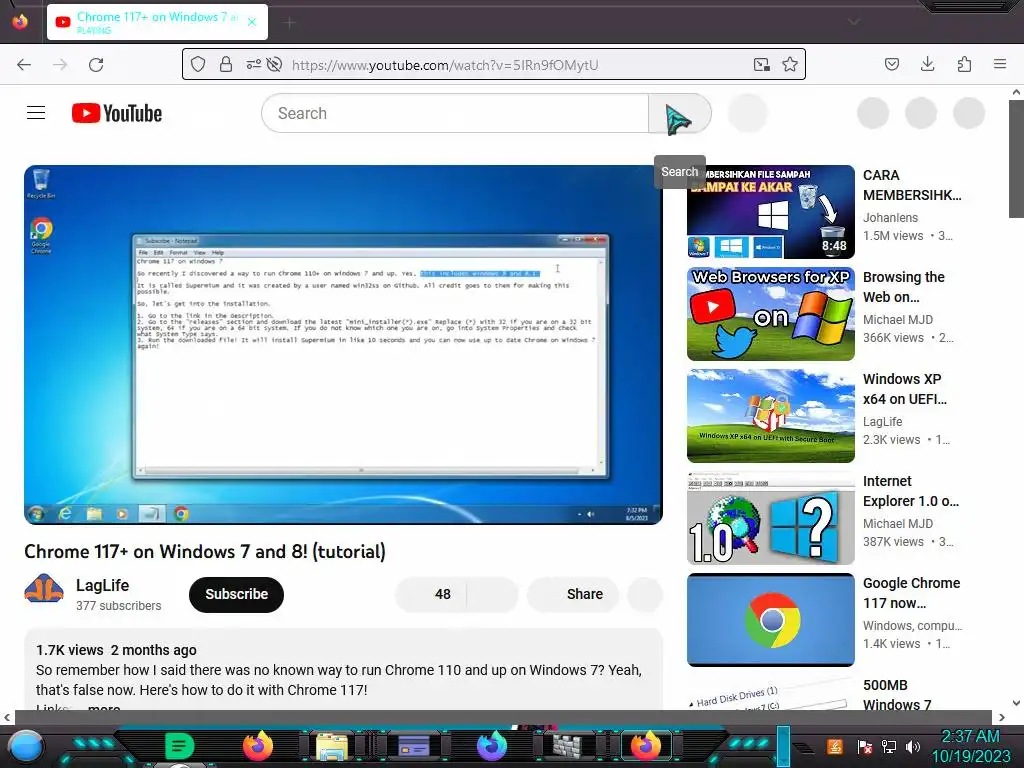
Task: Launch blue Firefox Developer Edition from taskbar
Action: point(492,745)
